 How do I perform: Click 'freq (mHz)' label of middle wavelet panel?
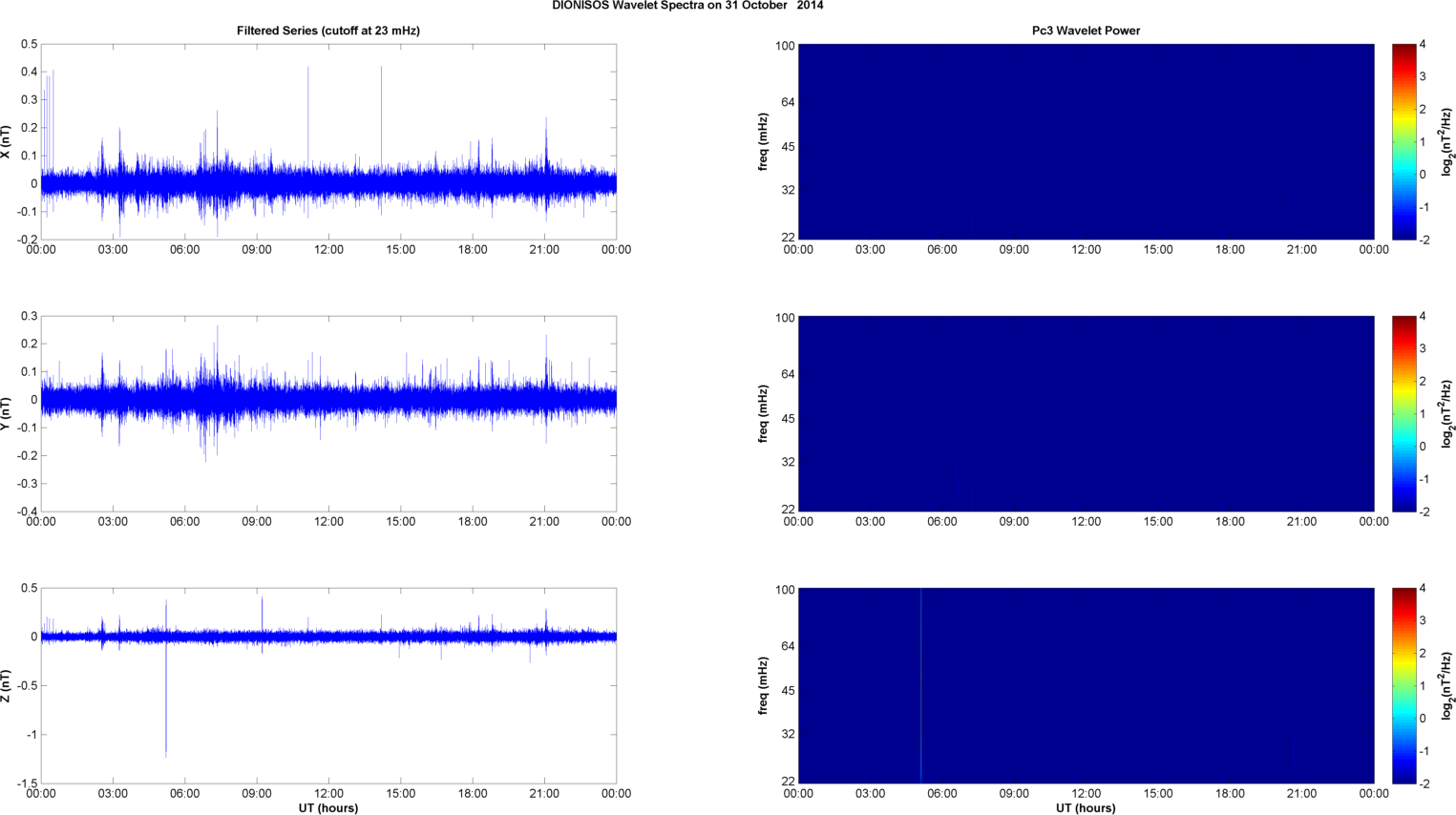[764, 414]
